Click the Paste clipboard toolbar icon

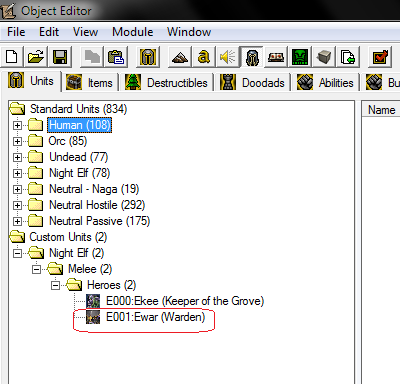116,57
